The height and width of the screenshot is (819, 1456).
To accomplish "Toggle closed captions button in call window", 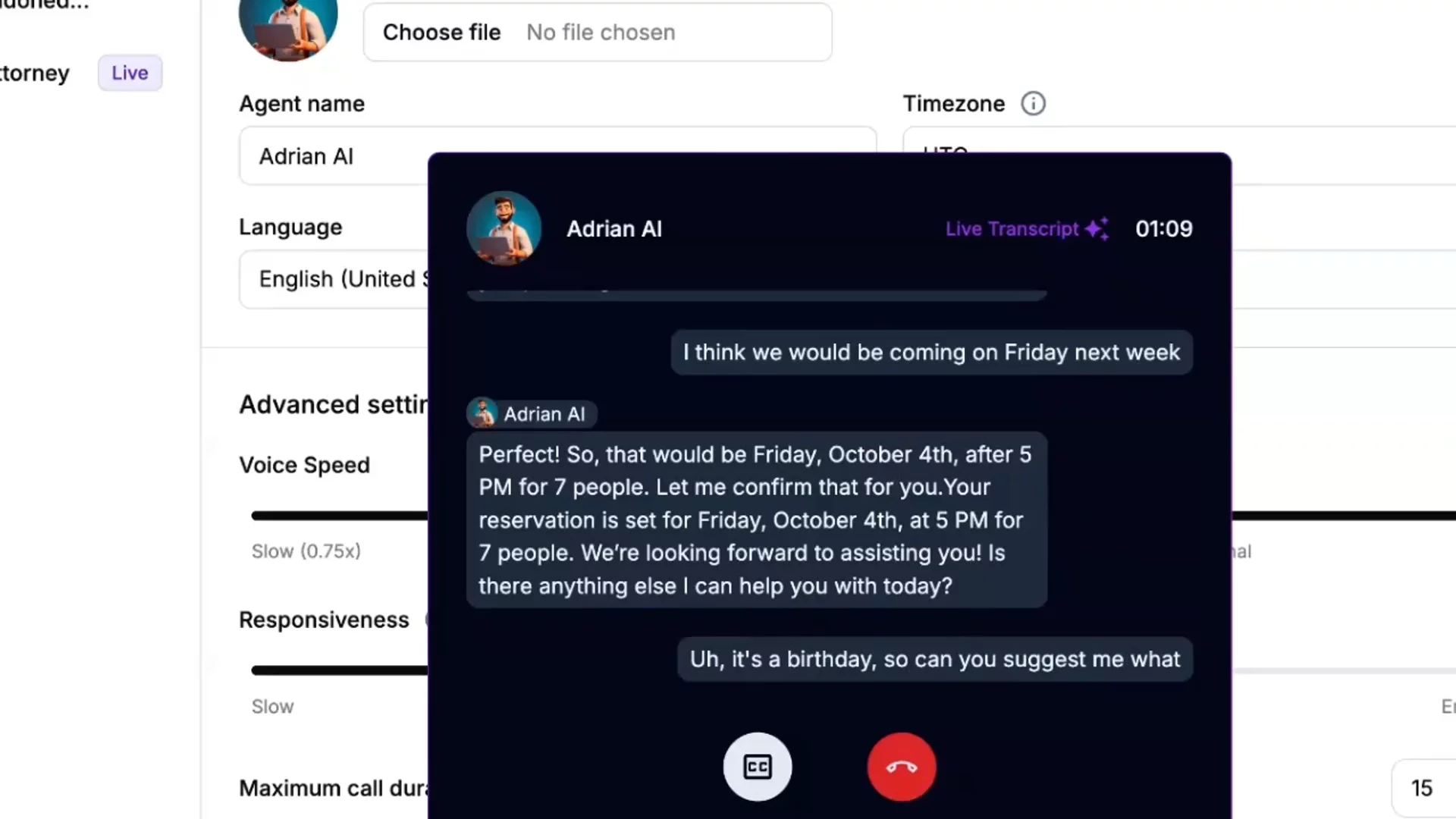I will pos(757,767).
